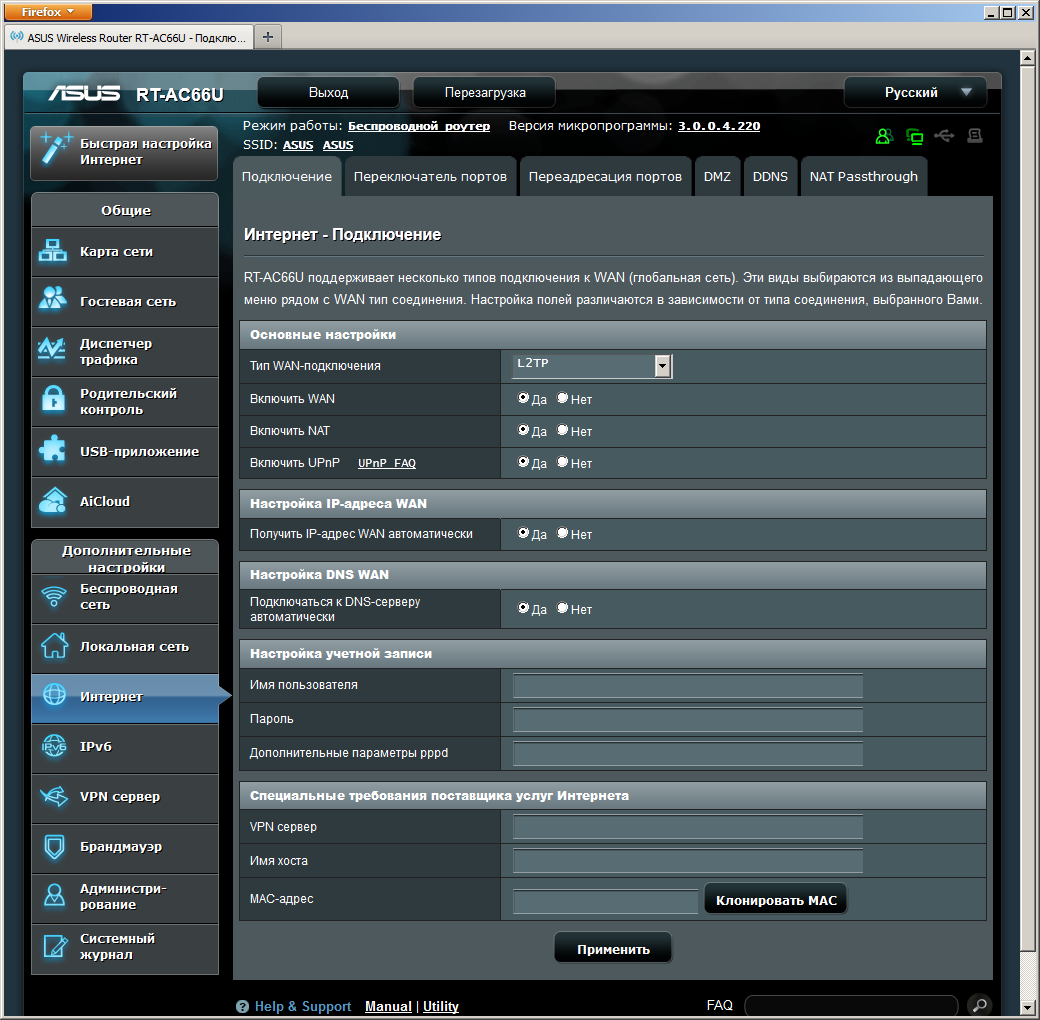Open AiCloud cloud icon in sidebar
1040x1020 pixels.
point(52,501)
